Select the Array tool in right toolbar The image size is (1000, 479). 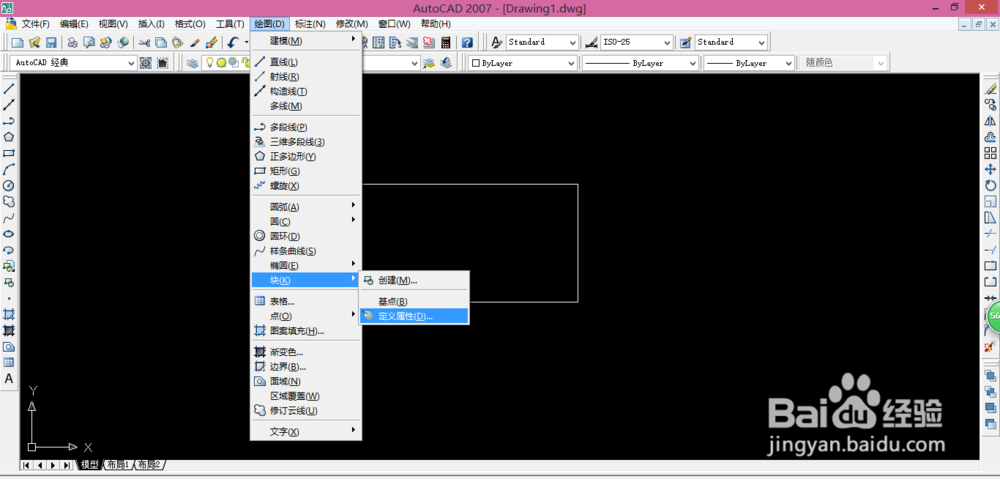pyautogui.click(x=990, y=153)
